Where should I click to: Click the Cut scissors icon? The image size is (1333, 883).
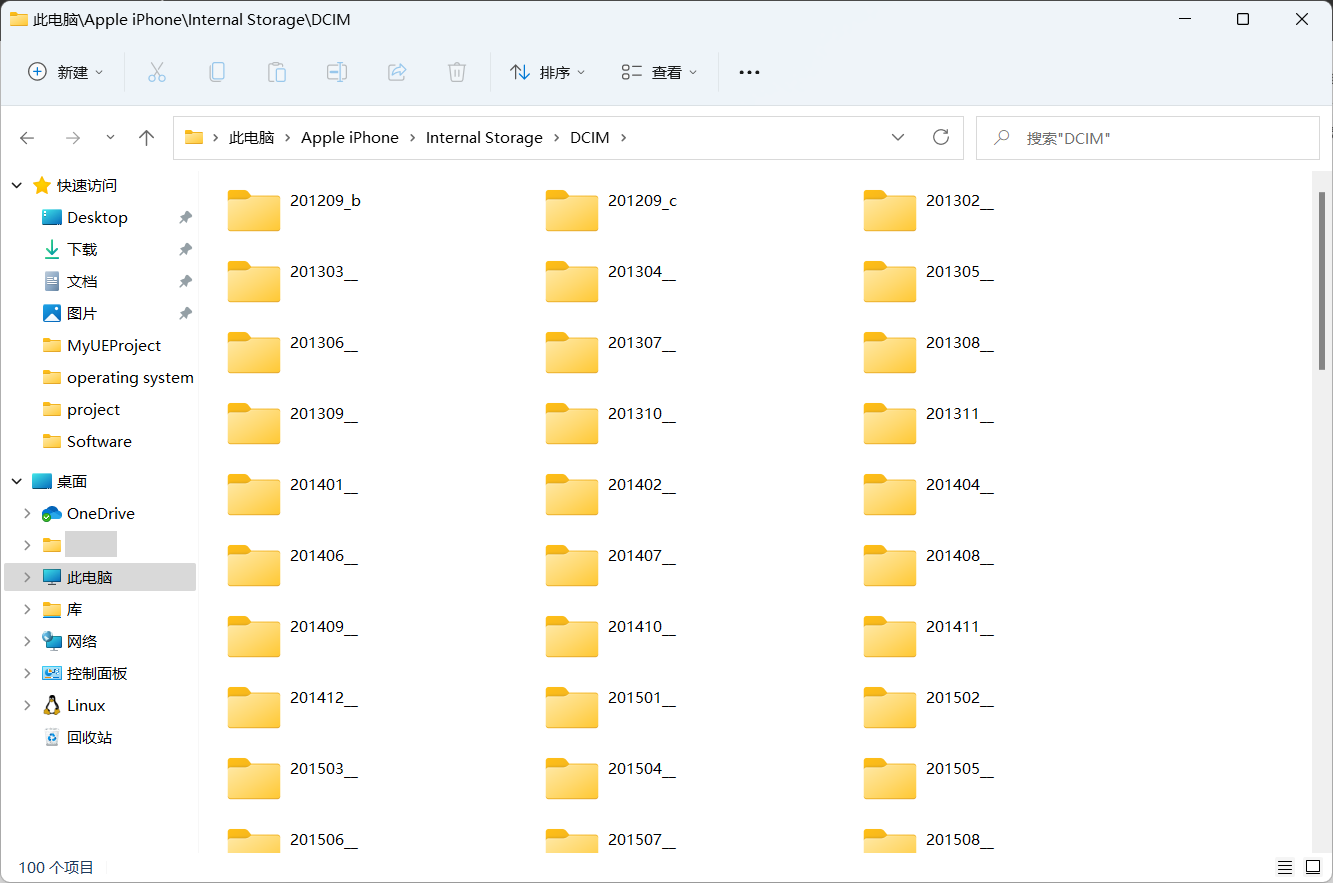click(x=156, y=72)
